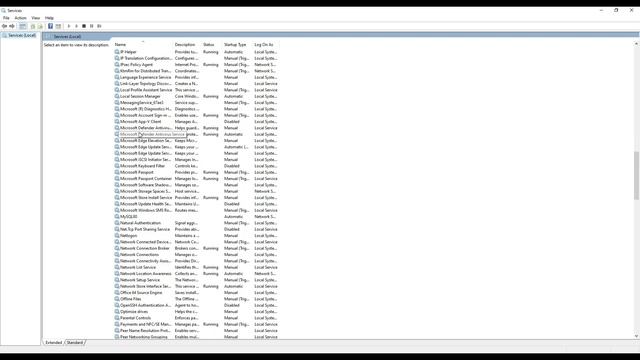This screenshot has width=640, height=360.
Task: Click the Stop Service square icon
Action: click(x=84, y=26)
